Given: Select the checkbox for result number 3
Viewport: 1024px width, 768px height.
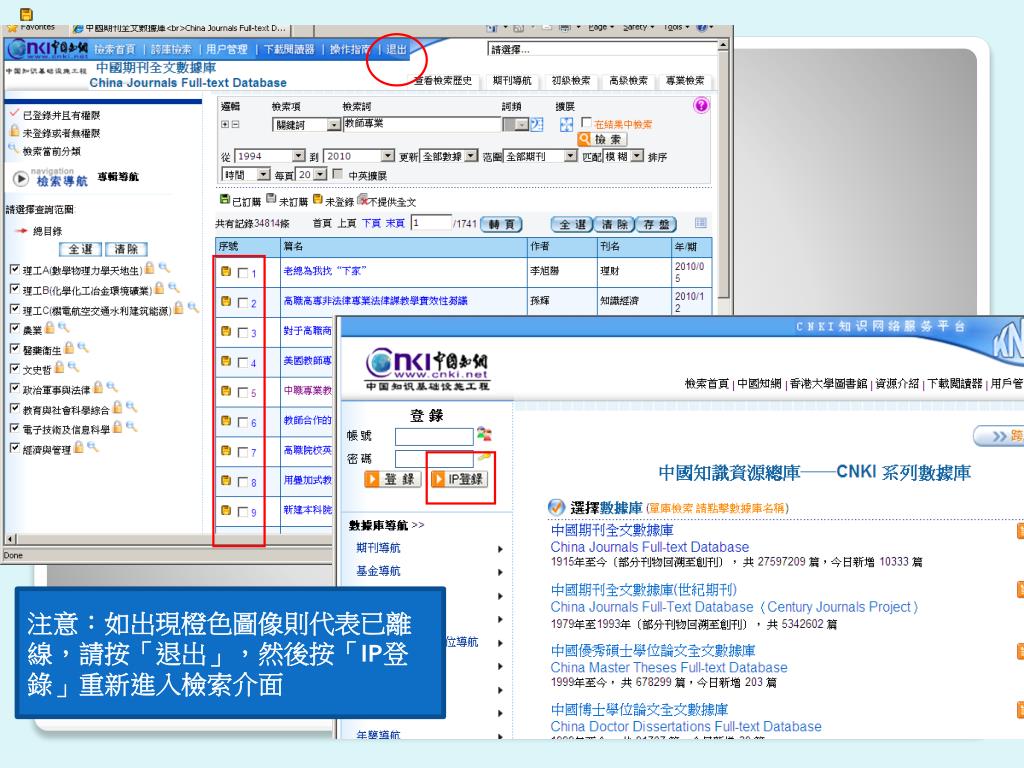Looking at the screenshot, I should [x=243, y=333].
